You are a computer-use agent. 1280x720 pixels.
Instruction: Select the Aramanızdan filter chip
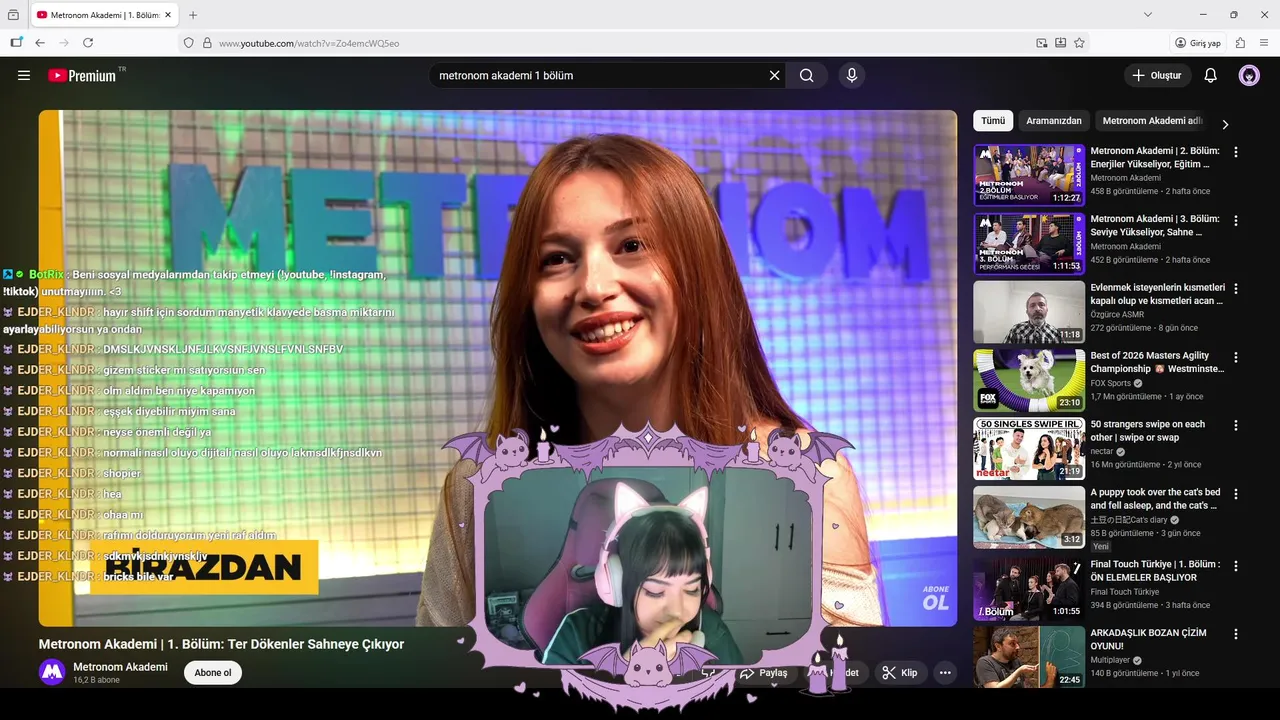1054,120
